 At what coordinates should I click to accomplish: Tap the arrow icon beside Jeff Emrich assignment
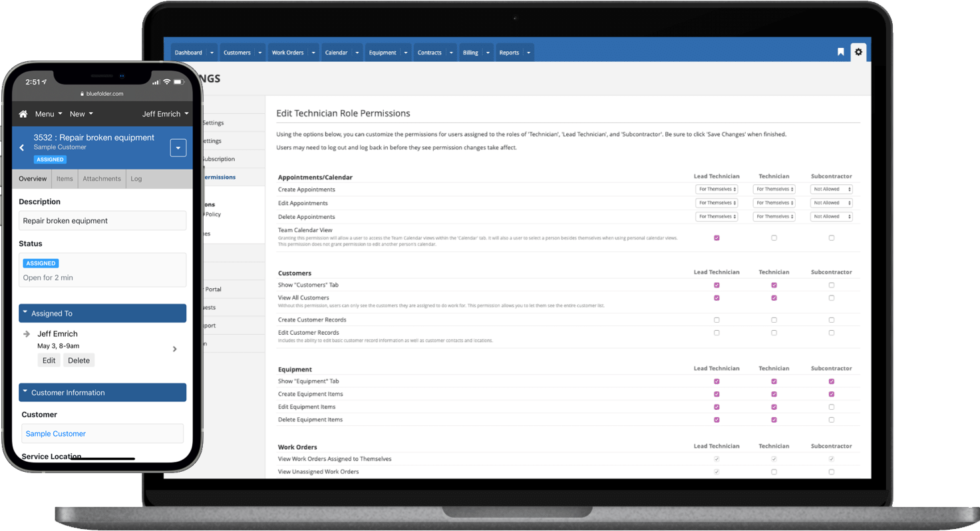click(26, 334)
